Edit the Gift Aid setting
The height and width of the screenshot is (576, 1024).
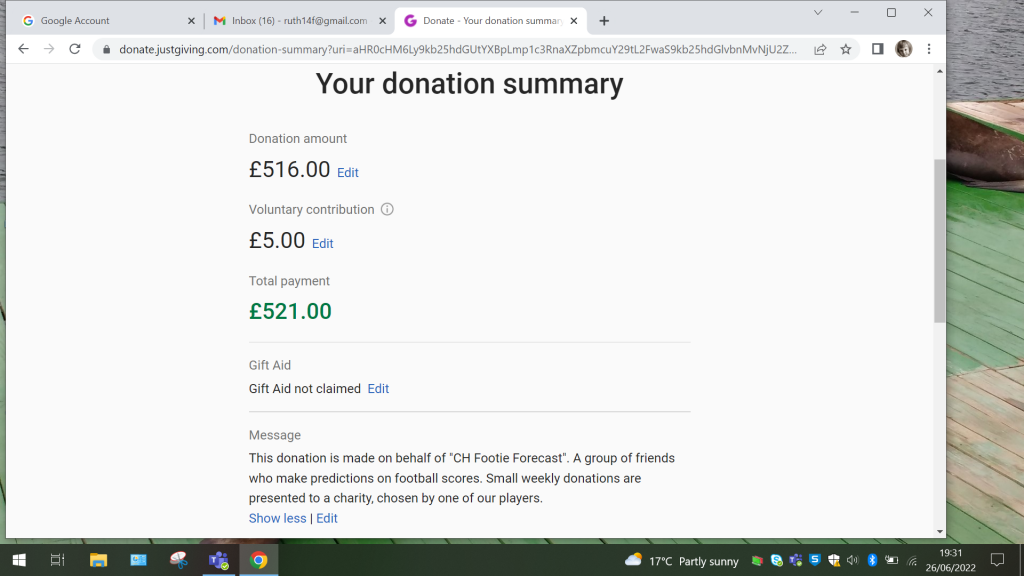pos(378,389)
